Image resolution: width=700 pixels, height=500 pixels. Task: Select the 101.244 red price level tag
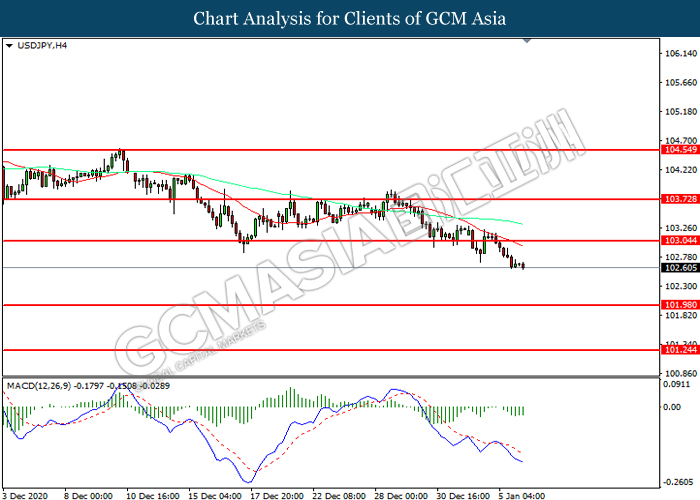click(x=680, y=350)
